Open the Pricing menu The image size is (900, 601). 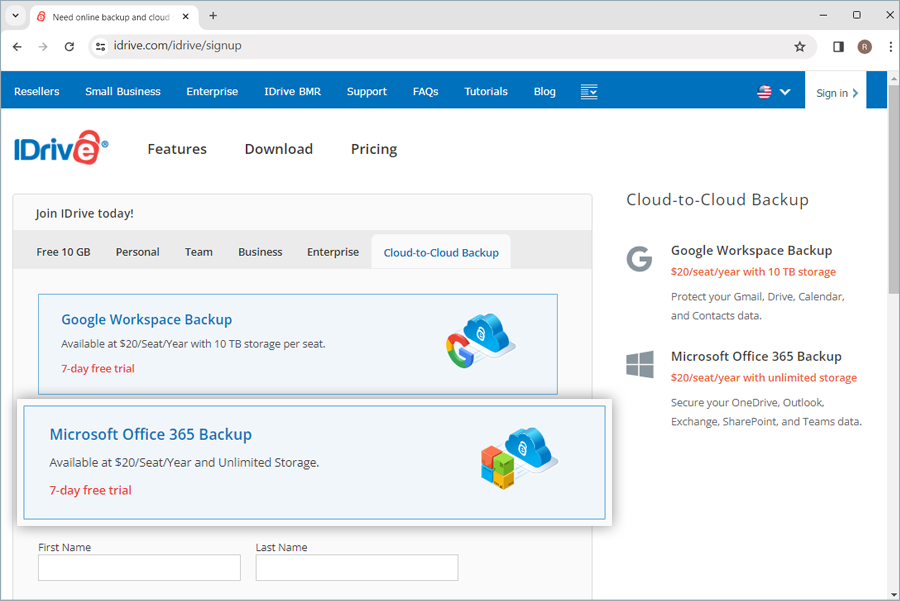(374, 149)
